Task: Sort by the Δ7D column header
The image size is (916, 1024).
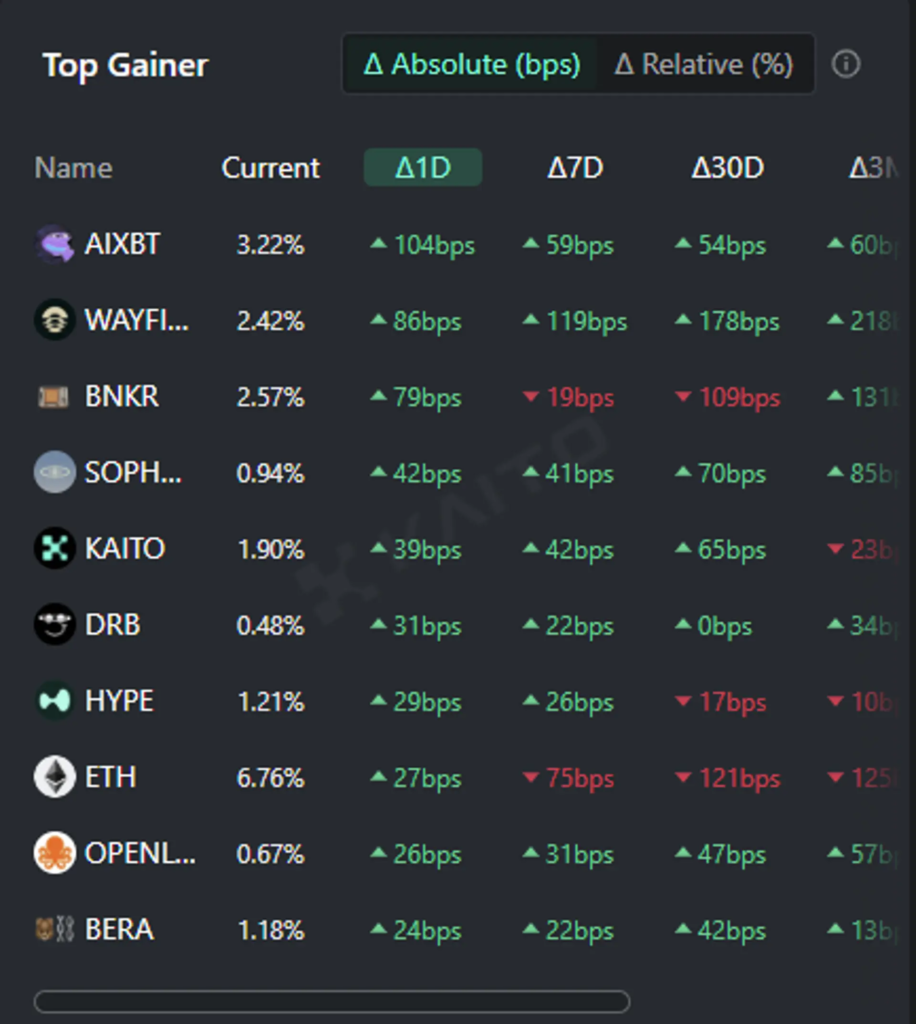Action: click(575, 168)
